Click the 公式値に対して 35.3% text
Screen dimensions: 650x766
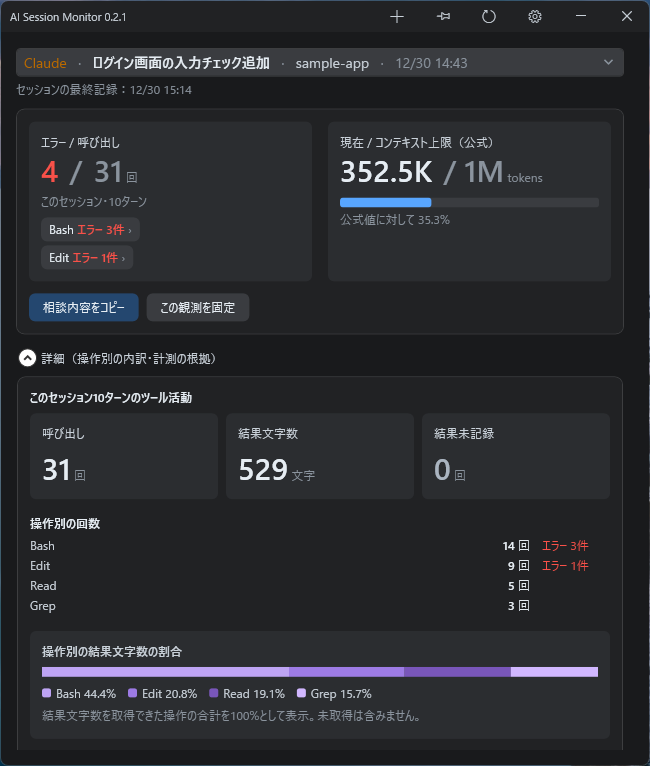tap(395, 220)
